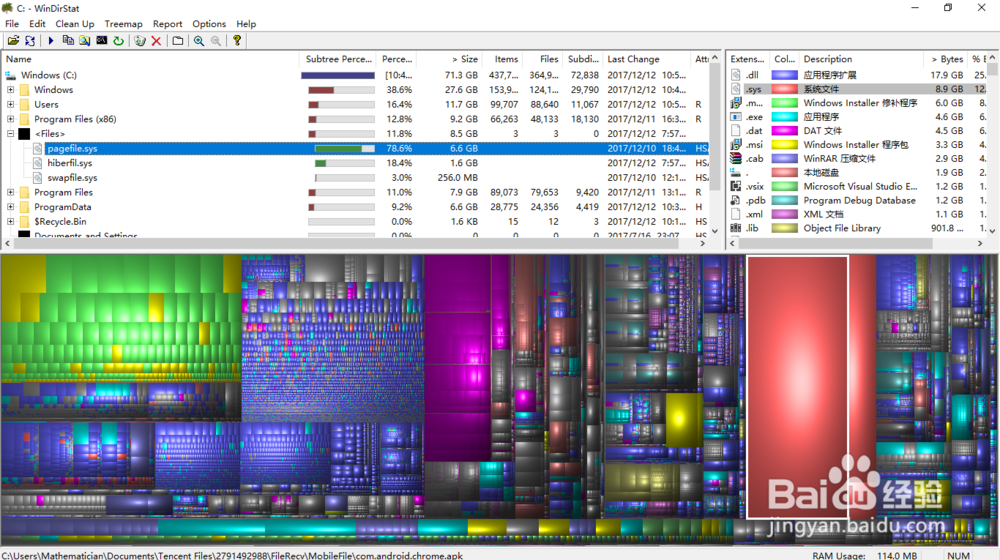Click the .vsix extension icon
This screenshot has width=1000, height=560.
[x=736, y=186]
